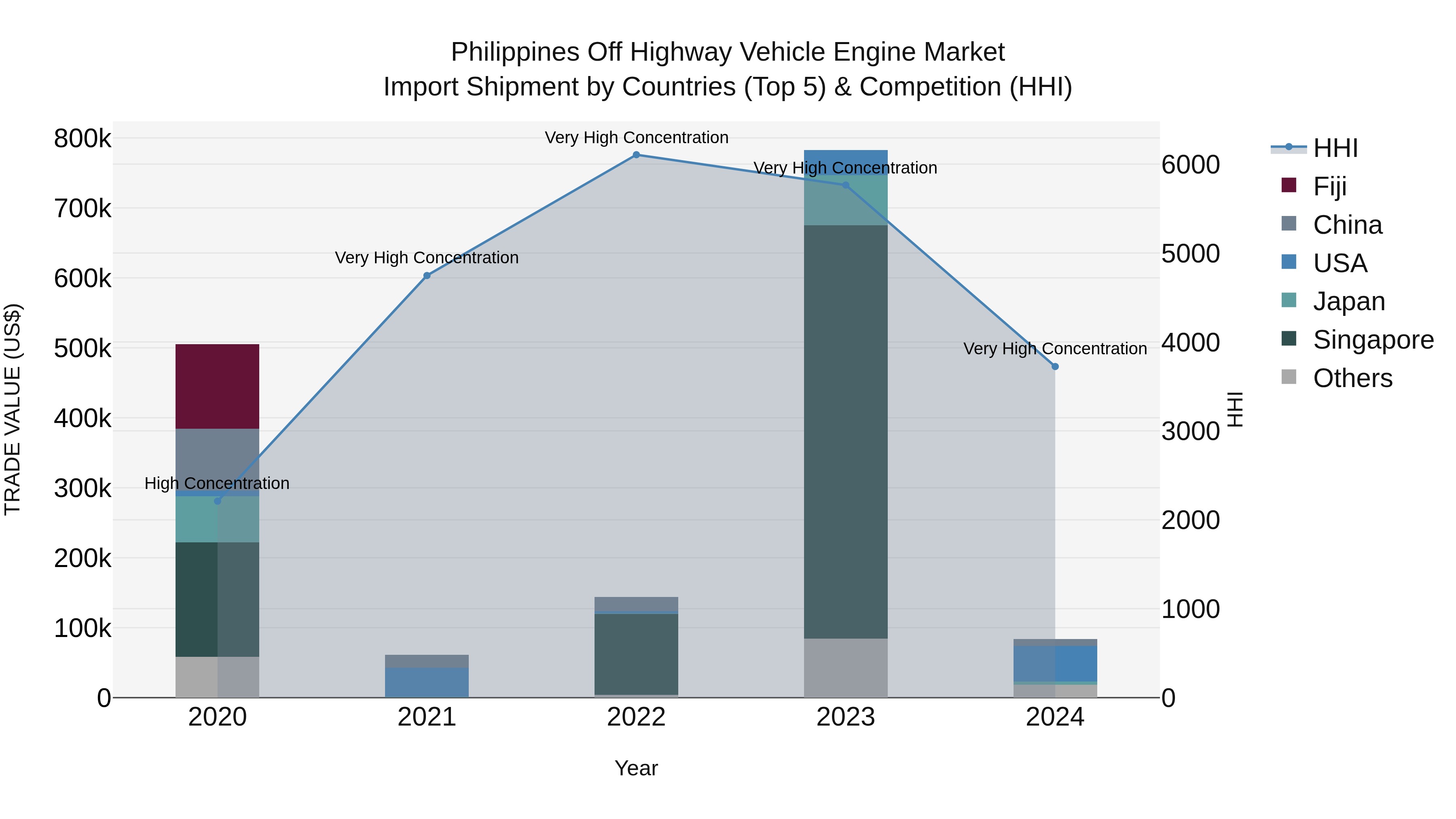1456x819 pixels.
Task: Click the Singapore segment in 2022 bar
Action: 637,654
